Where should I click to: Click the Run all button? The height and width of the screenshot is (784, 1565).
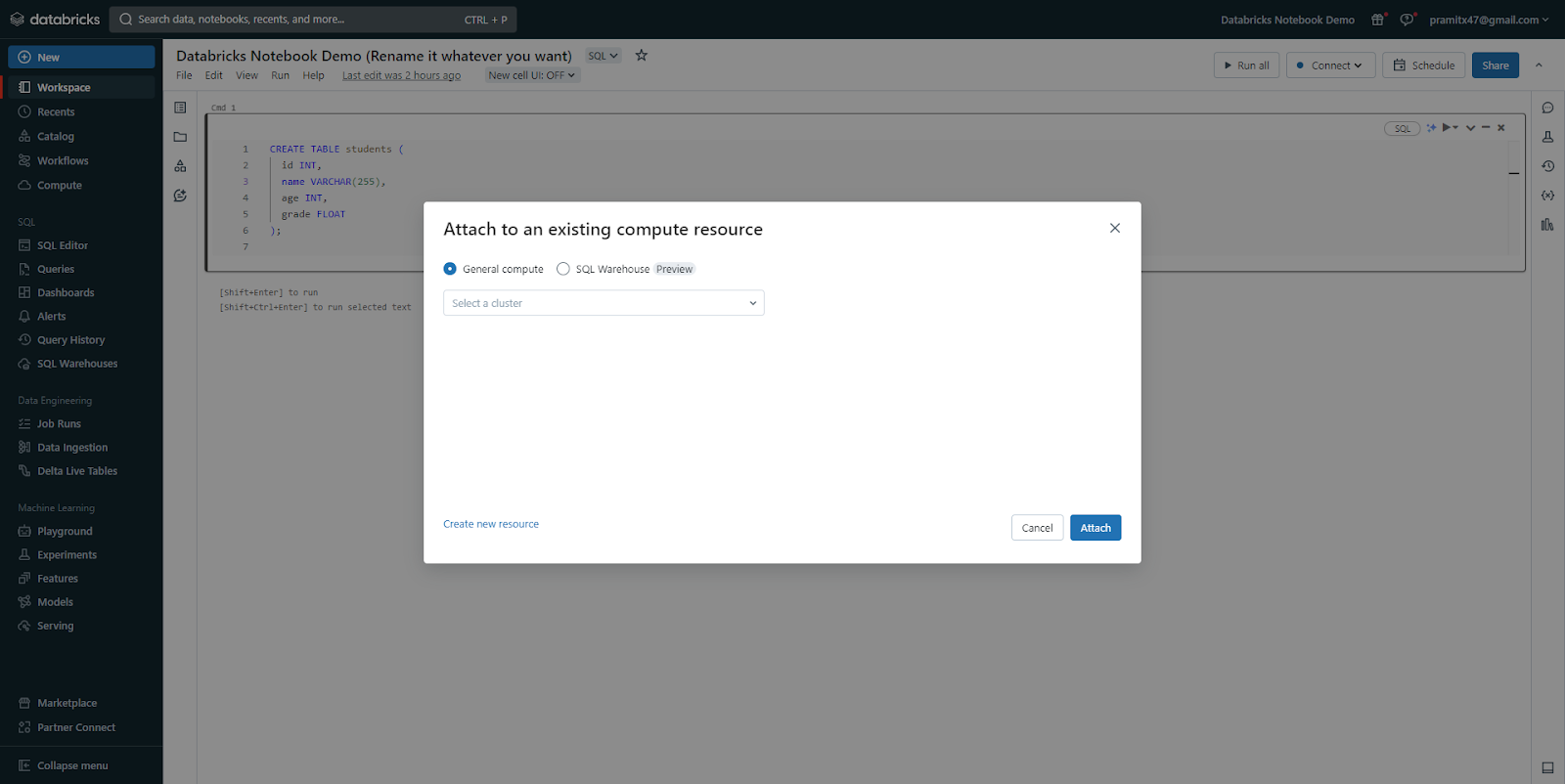1246,65
